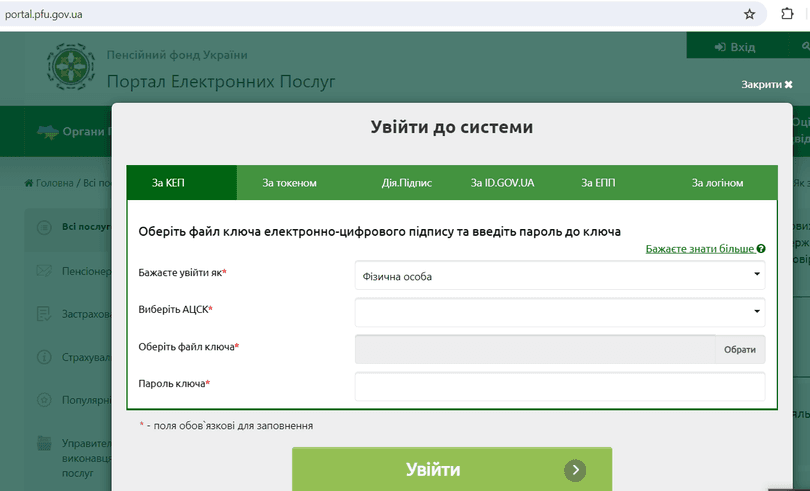Switch to the Дія.Підпис tab

point(407,183)
